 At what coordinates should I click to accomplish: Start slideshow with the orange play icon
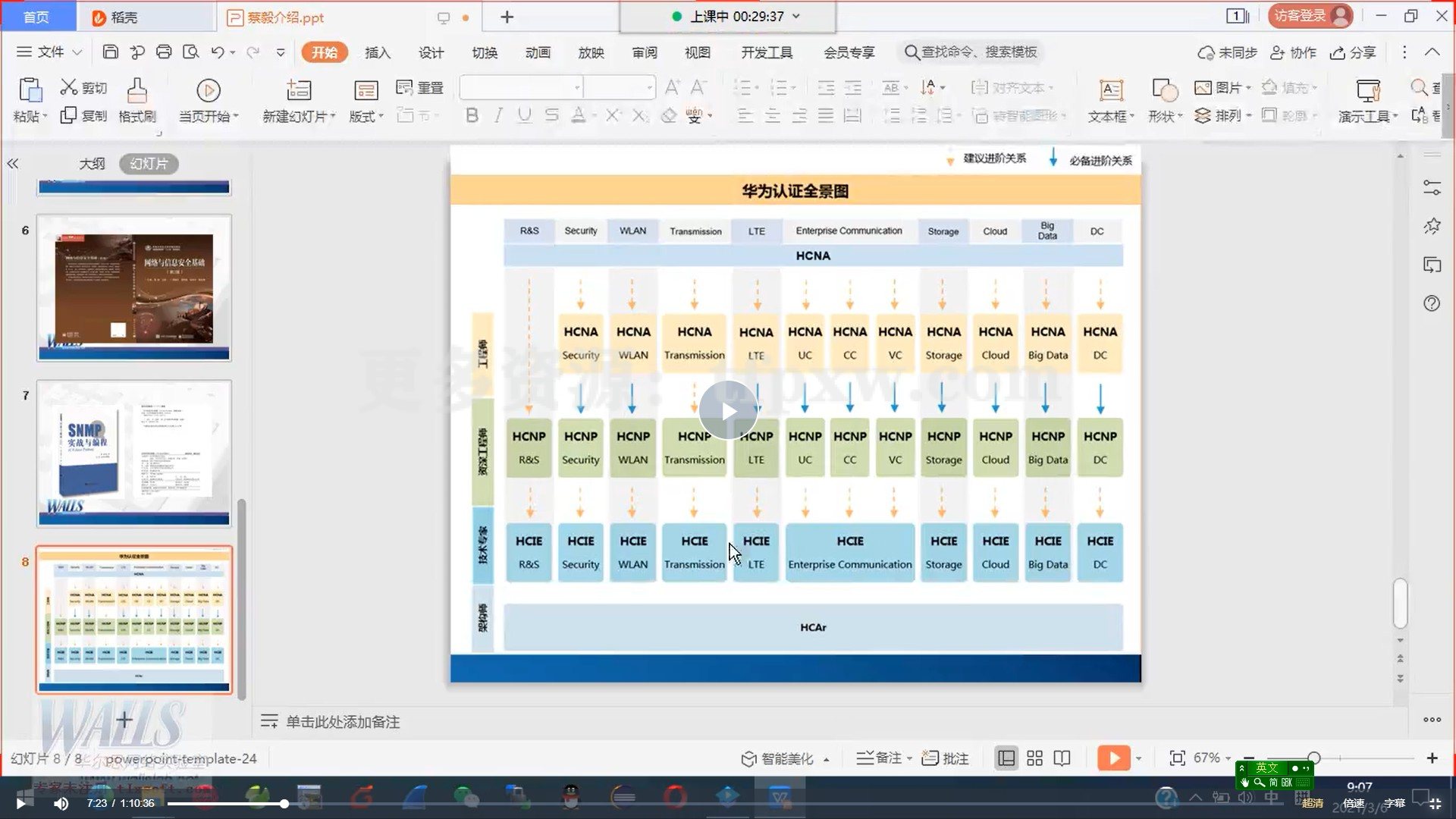(1112, 758)
